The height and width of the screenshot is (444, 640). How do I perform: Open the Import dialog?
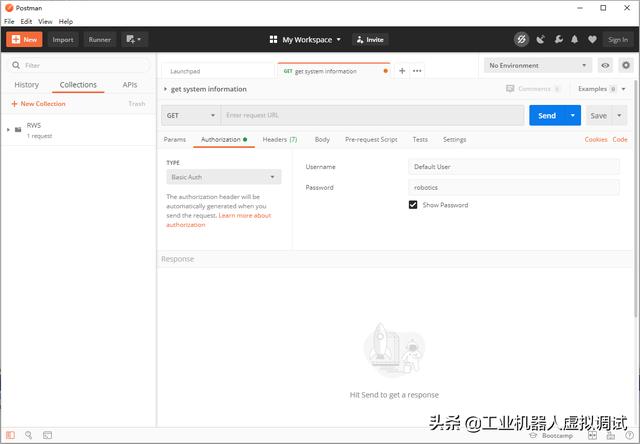tap(63, 40)
